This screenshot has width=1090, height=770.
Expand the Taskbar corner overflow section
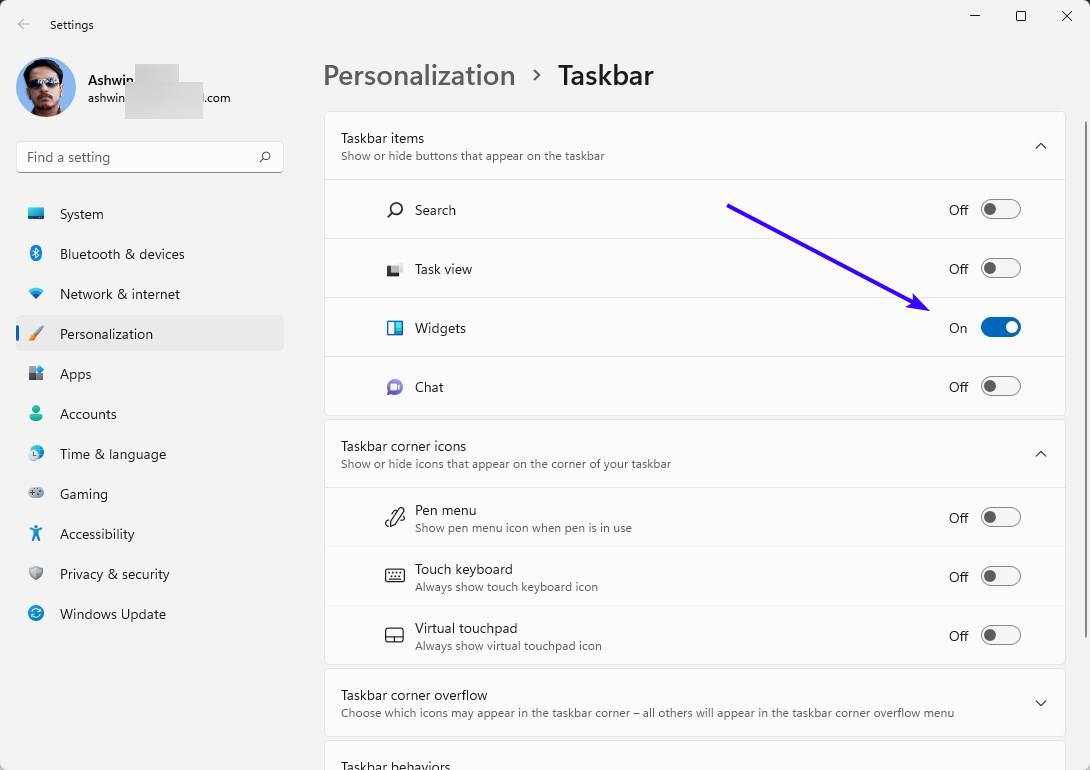click(1040, 703)
